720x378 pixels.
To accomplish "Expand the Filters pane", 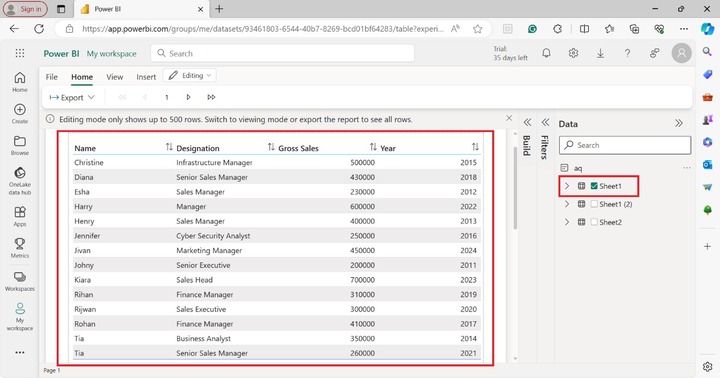I will tap(546, 122).
